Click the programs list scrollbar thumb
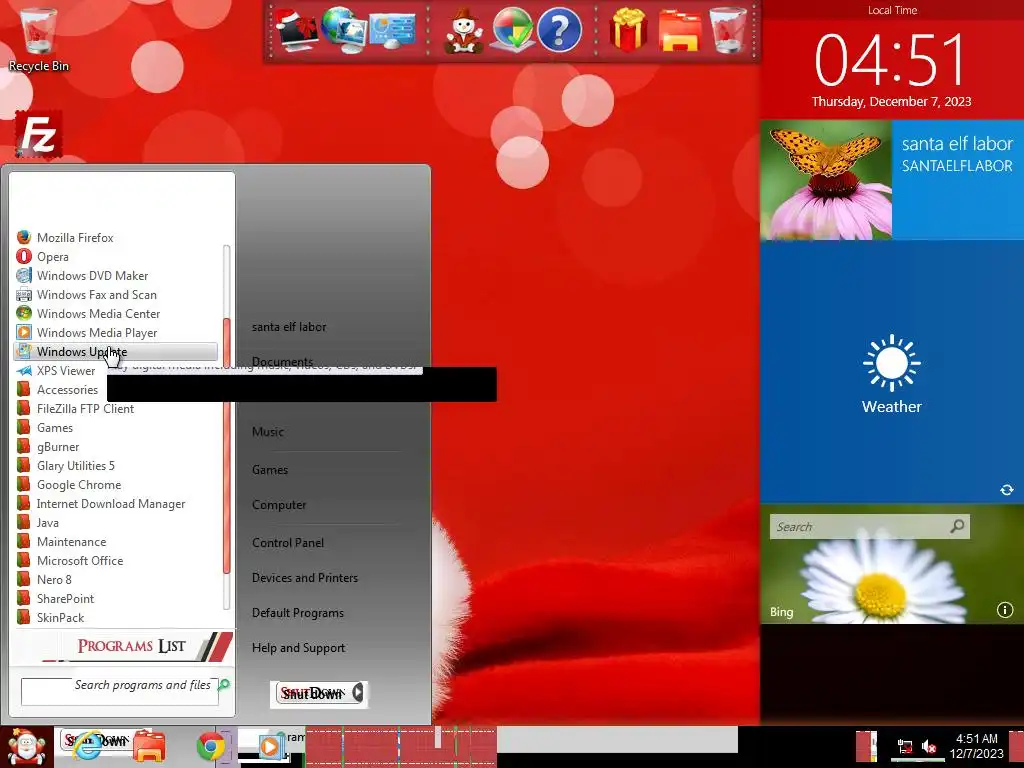The height and width of the screenshot is (768, 1024). [227, 445]
